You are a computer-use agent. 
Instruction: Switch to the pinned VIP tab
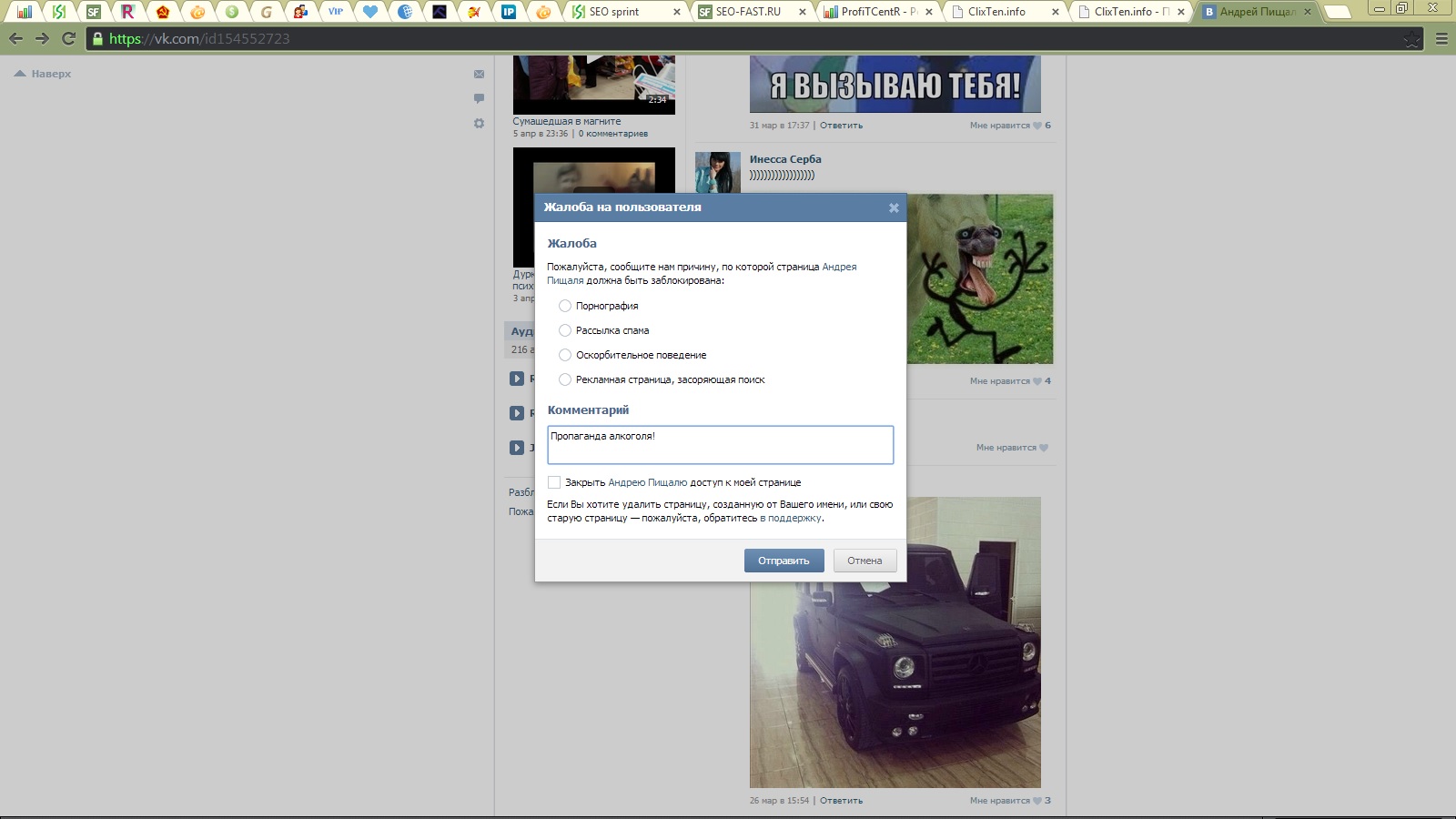(x=336, y=12)
